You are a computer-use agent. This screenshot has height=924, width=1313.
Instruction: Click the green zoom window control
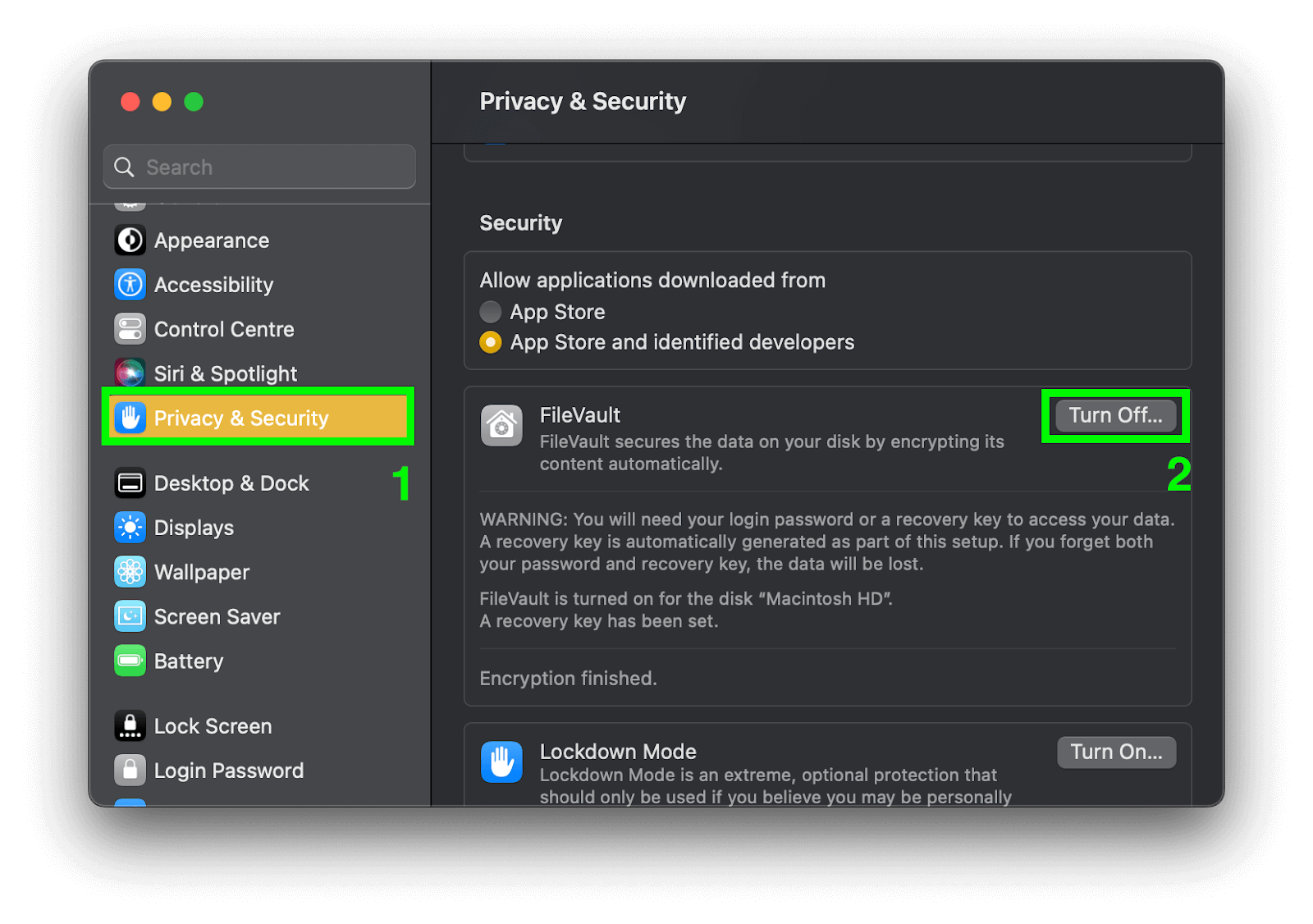194,102
